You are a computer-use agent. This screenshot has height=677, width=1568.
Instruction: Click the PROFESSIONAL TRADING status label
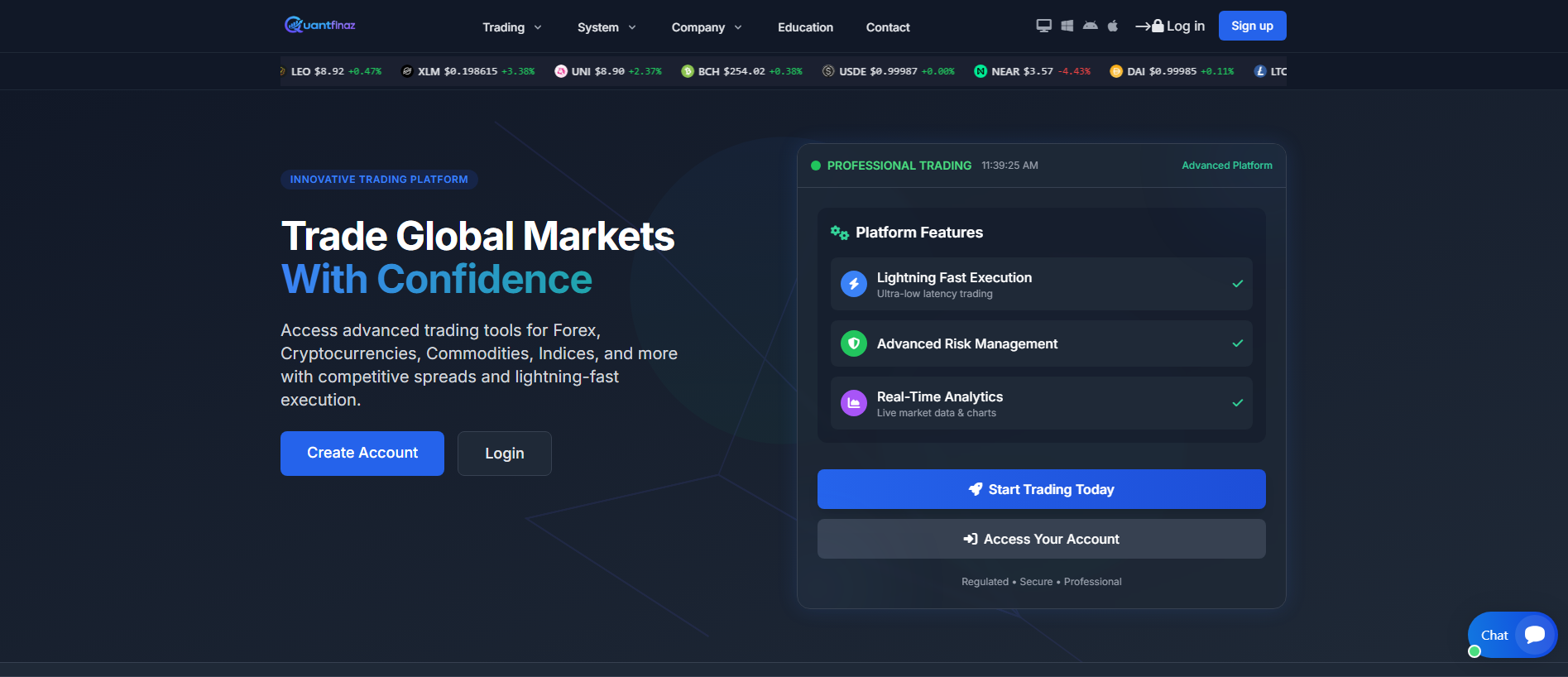coord(899,166)
